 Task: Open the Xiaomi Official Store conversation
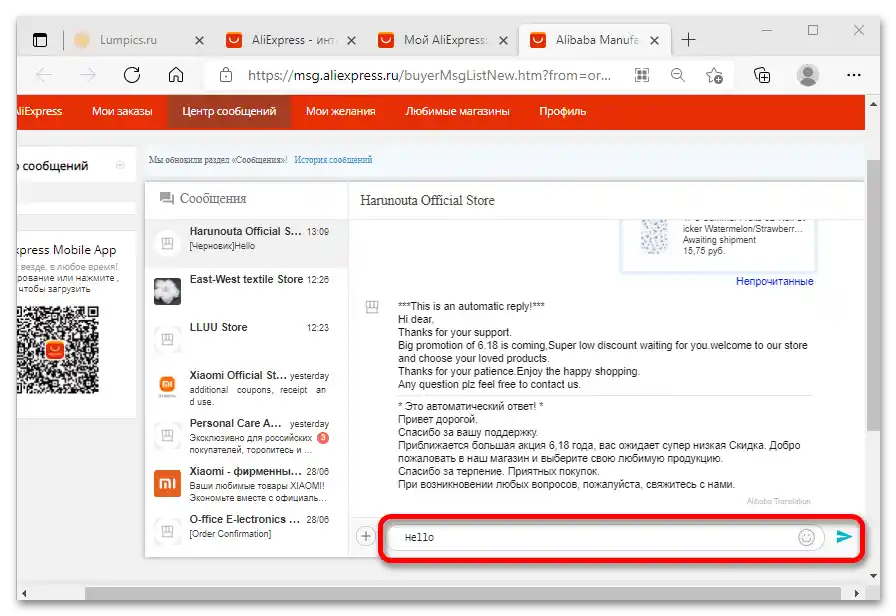pos(246,387)
